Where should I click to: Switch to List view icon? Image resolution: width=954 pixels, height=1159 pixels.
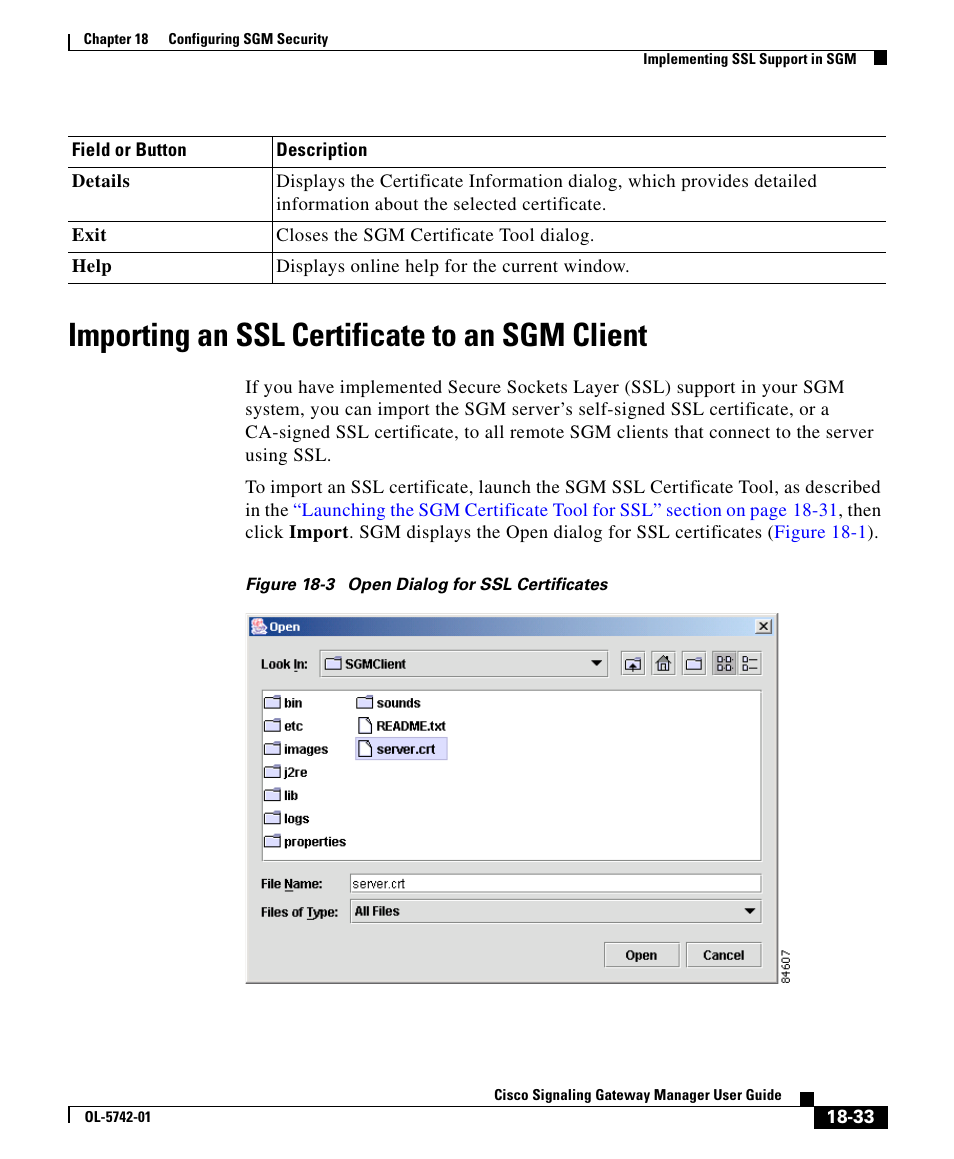click(725, 664)
